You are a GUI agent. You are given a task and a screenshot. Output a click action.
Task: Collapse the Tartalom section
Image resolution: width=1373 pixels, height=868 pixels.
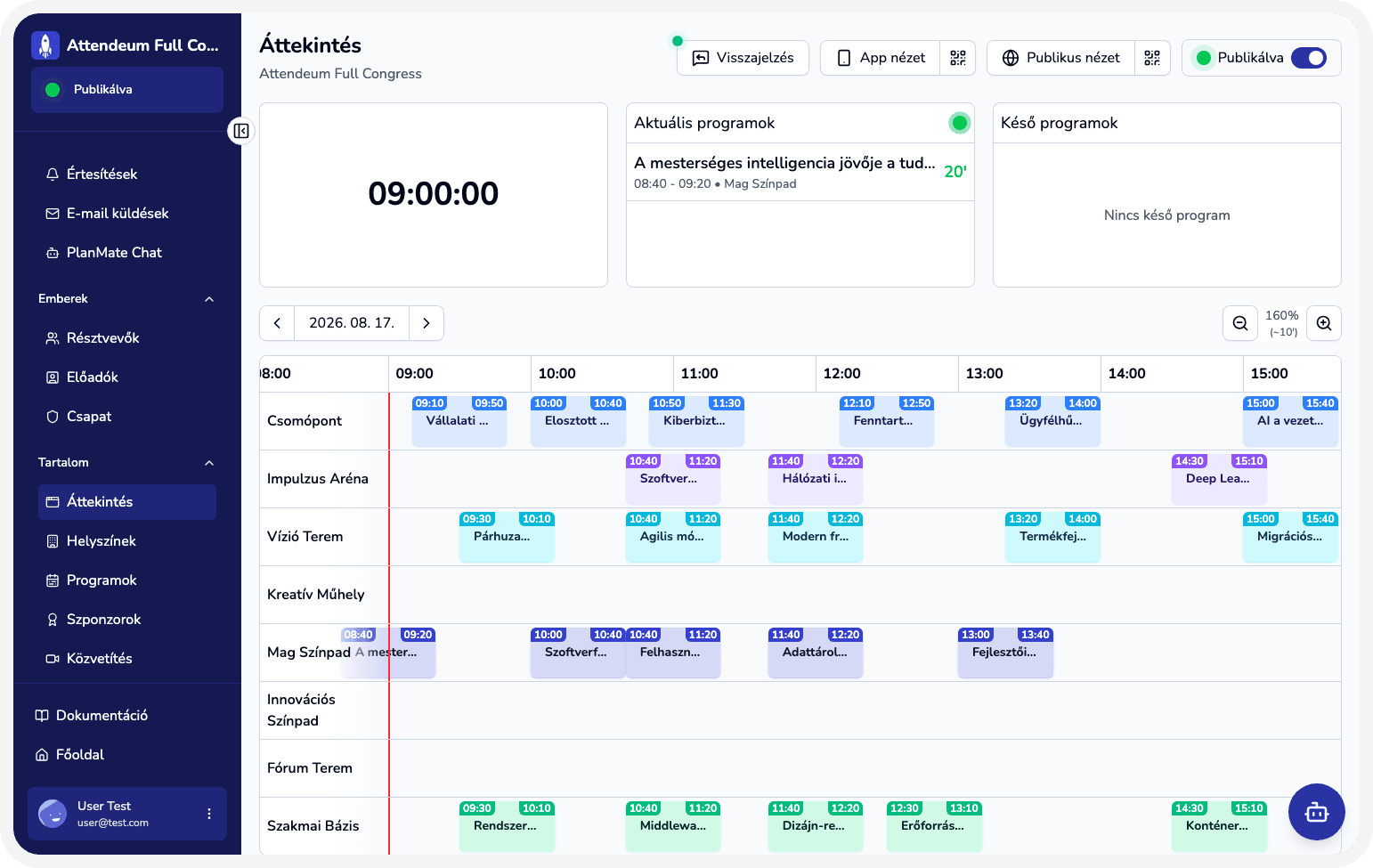pos(209,463)
